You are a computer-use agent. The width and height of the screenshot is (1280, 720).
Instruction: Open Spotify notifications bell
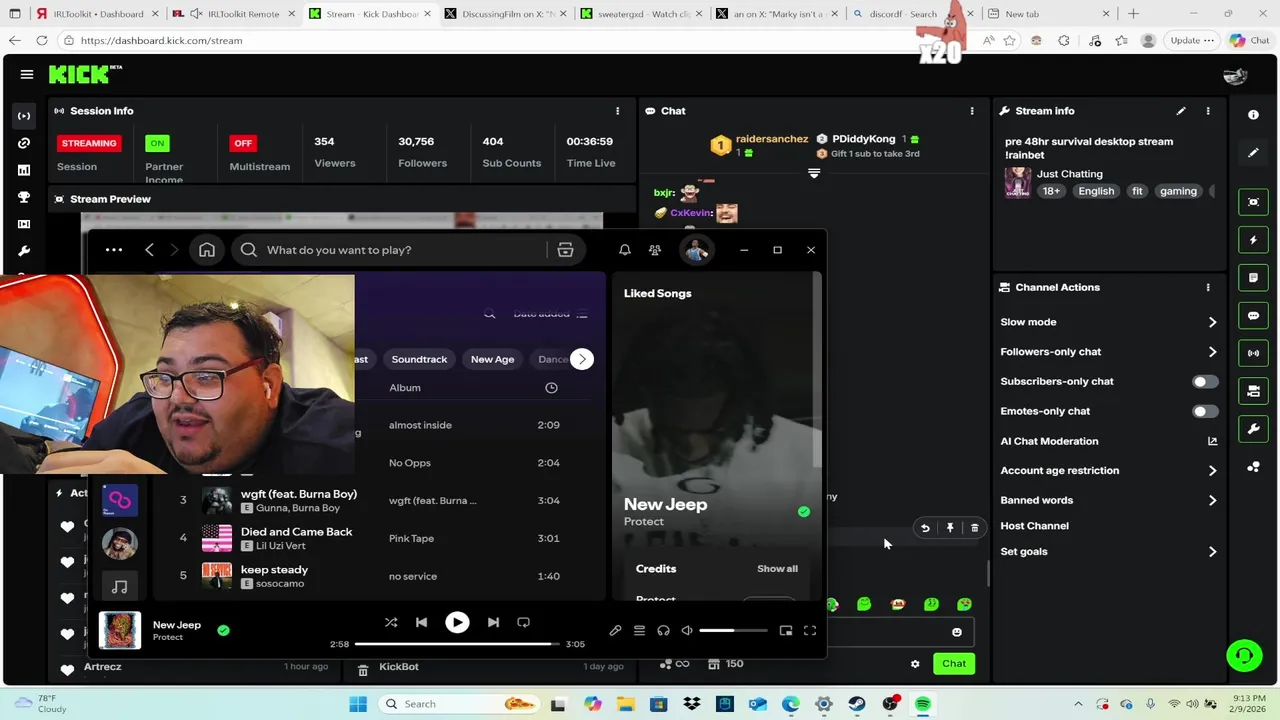[x=625, y=250]
